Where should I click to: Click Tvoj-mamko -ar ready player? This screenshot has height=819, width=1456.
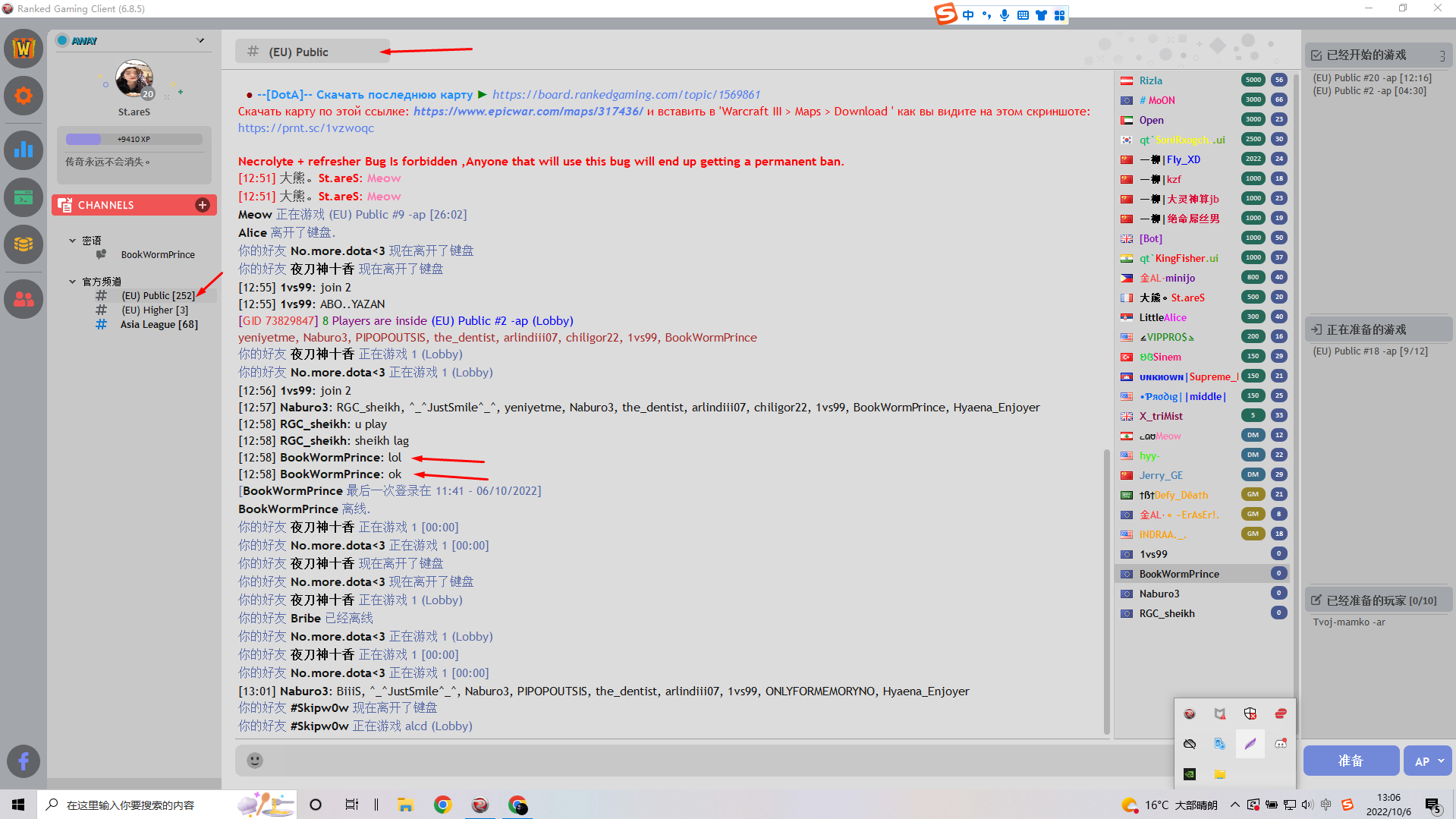click(x=1349, y=622)
